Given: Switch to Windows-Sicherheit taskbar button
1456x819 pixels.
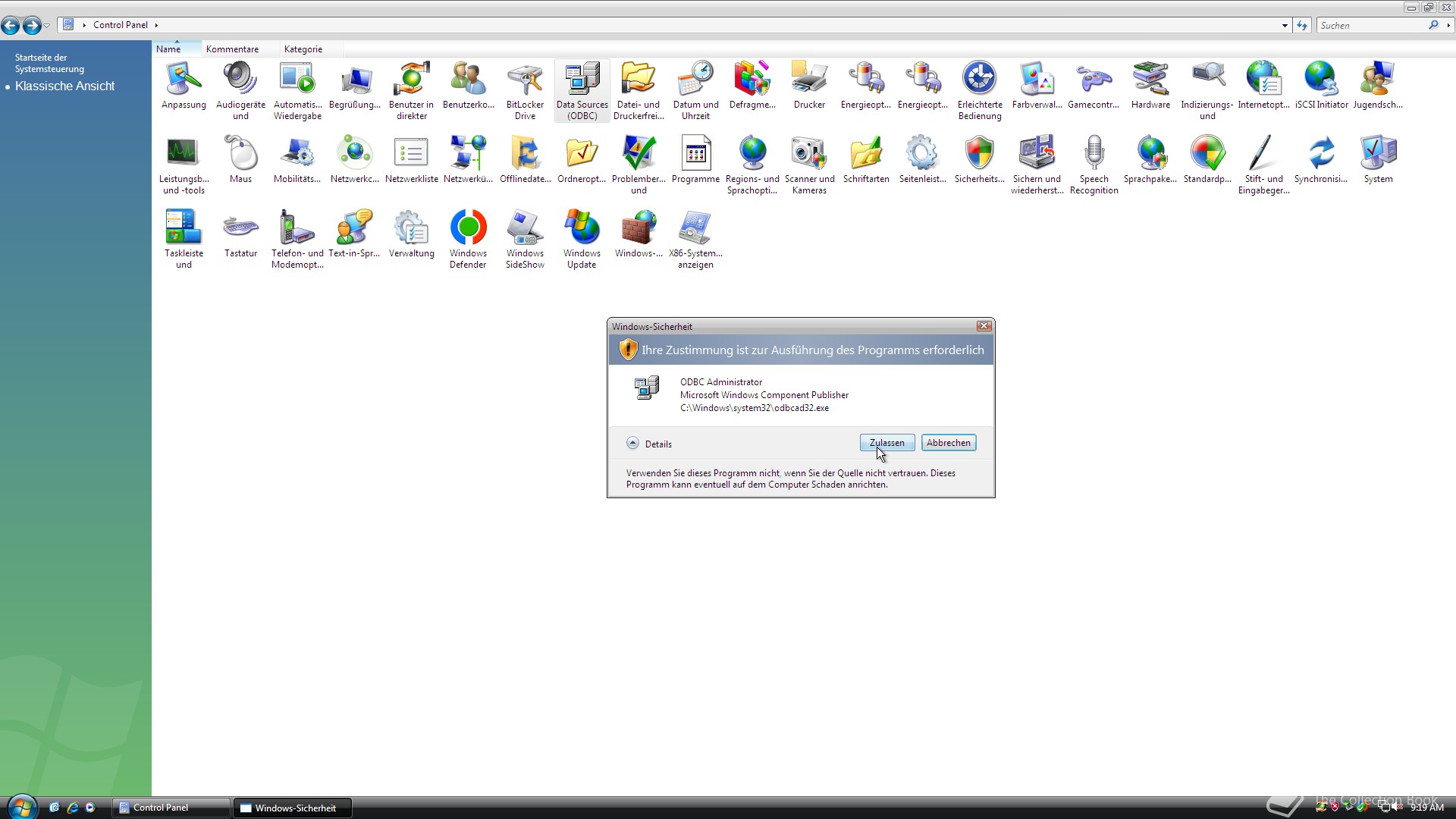Looking at the screenshot, I should (x=293, y=808).
